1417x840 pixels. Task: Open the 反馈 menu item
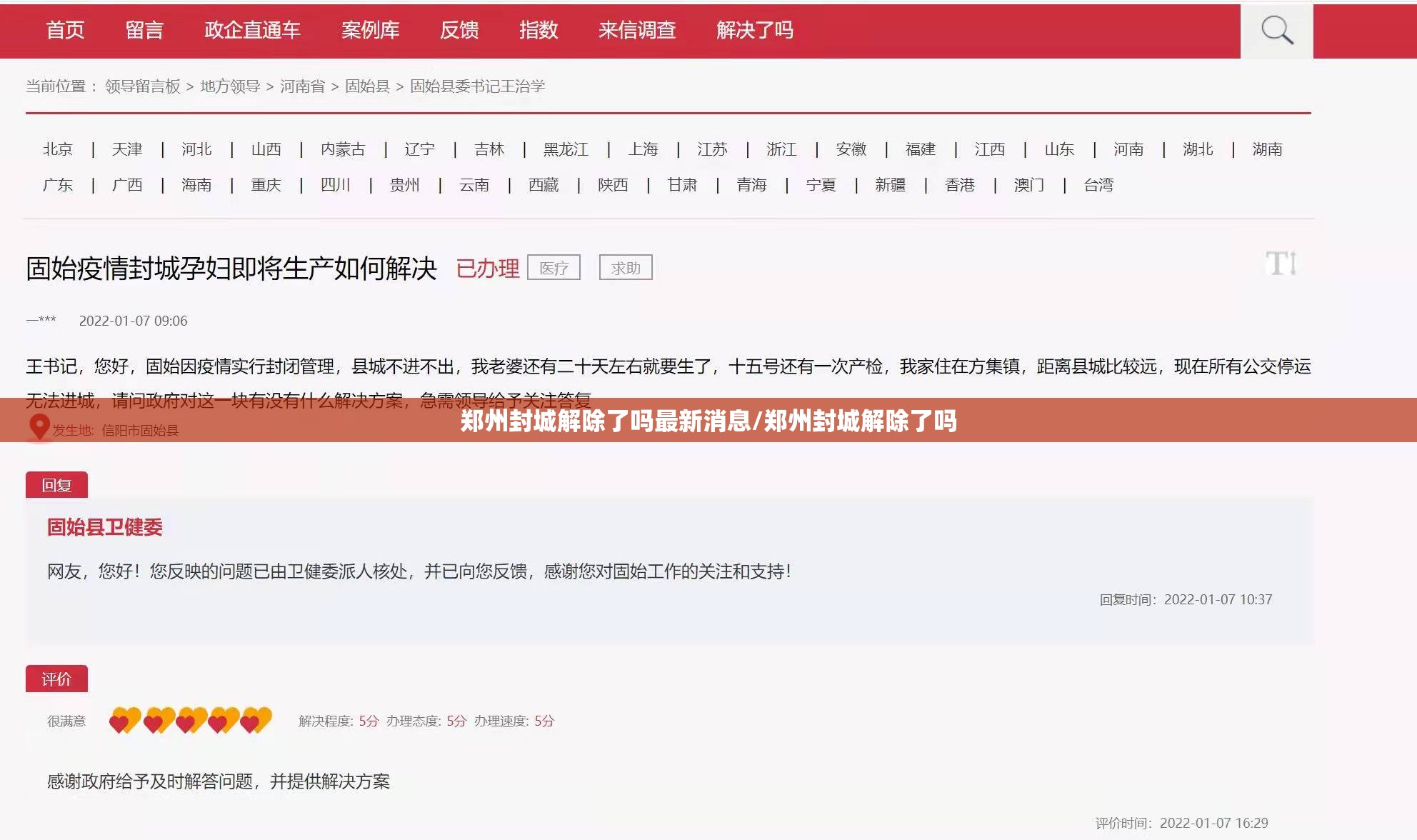459,30
